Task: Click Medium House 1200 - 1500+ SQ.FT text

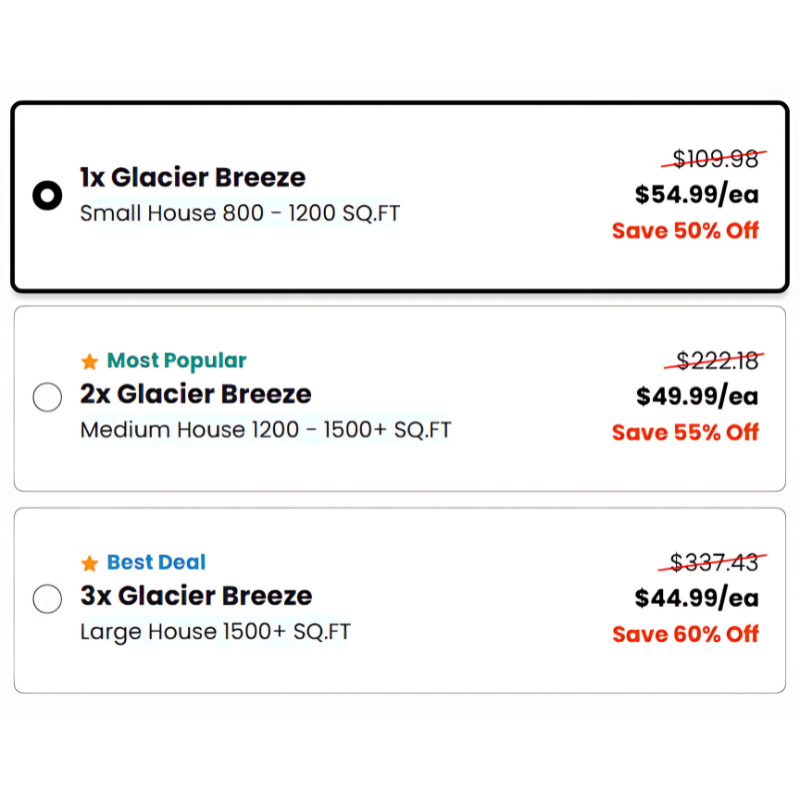Action: pyautogui.click(x=265, y=430)
